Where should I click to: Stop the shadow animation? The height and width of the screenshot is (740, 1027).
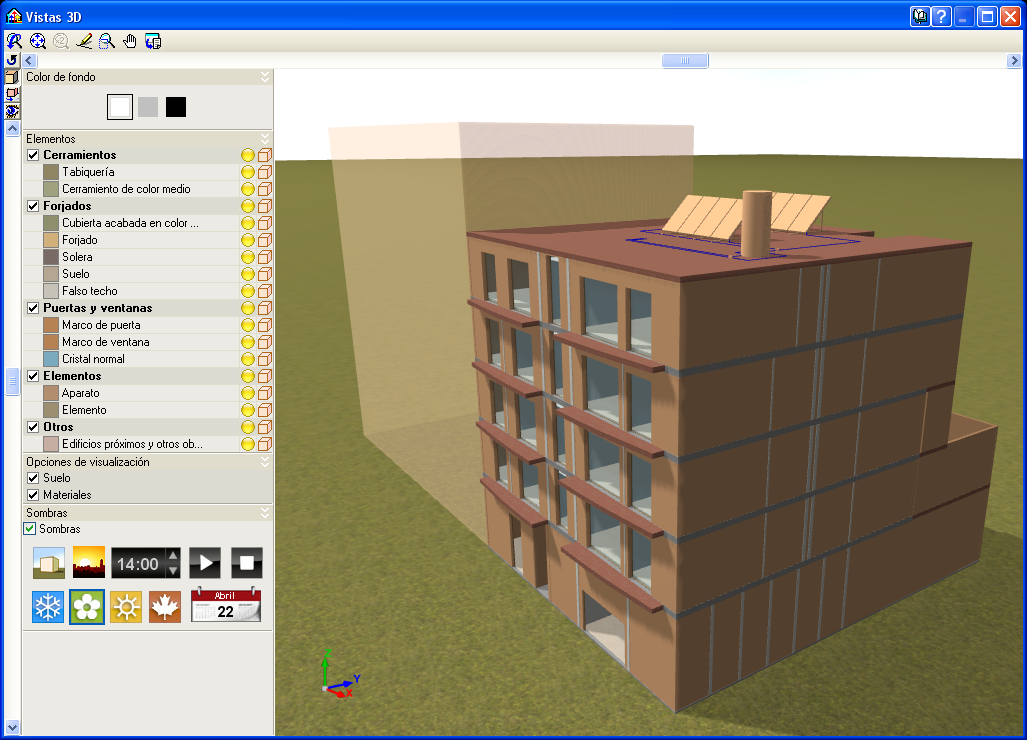click(246, 563)
